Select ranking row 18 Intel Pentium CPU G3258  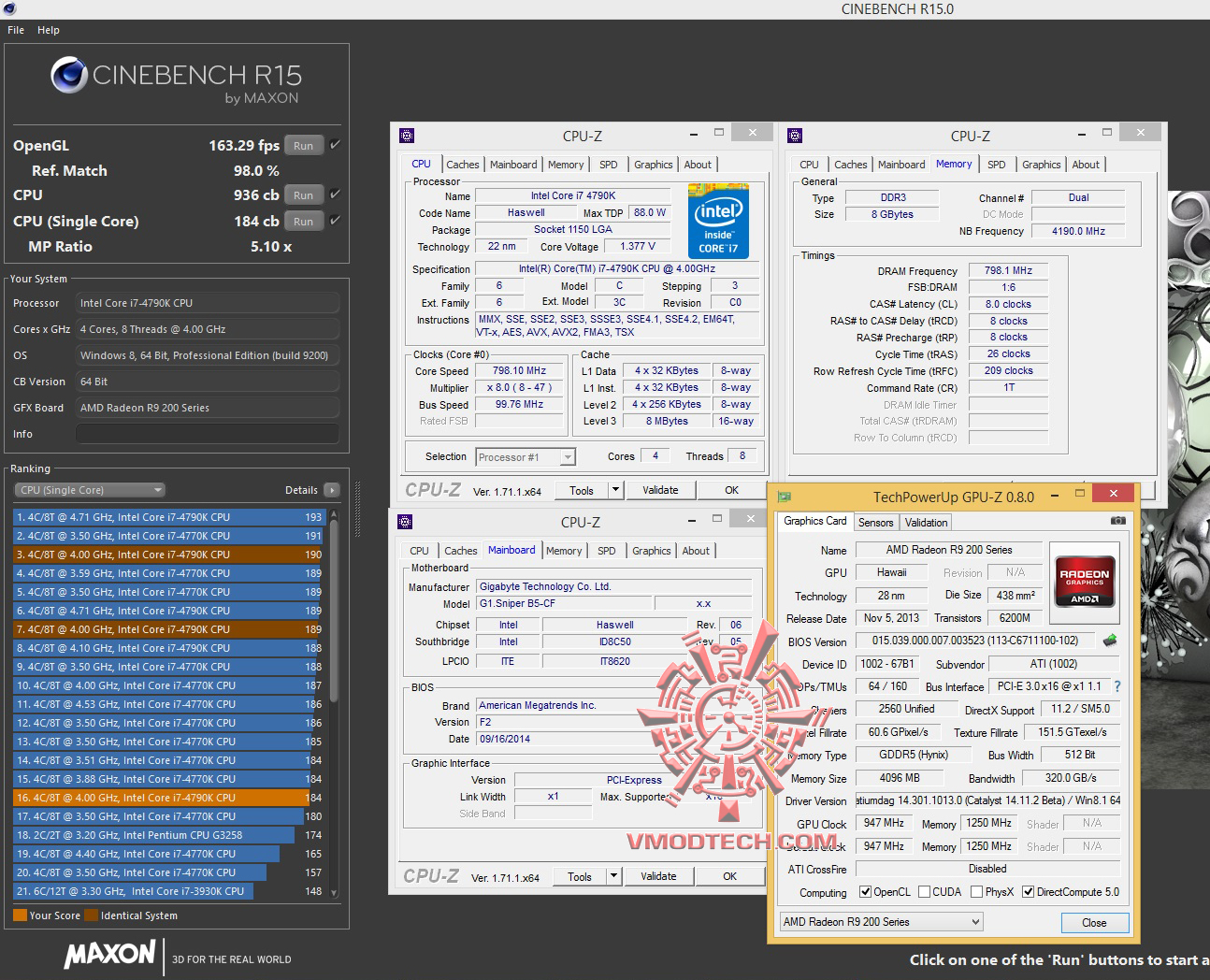coord(169,835)
